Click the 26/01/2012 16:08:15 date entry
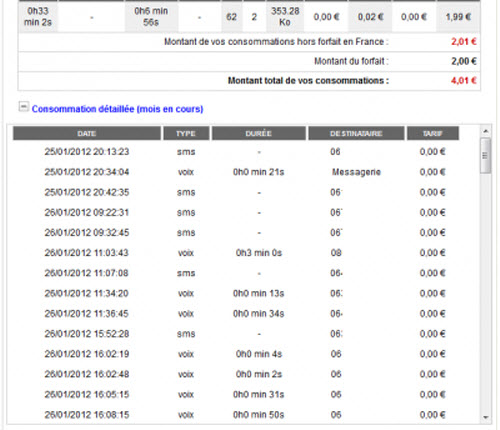500x430 pixels. coord(87,415)
